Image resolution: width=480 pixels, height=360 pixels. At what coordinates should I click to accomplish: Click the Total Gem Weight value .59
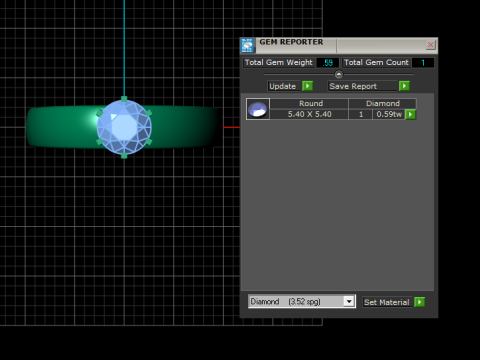pos(328,63)
